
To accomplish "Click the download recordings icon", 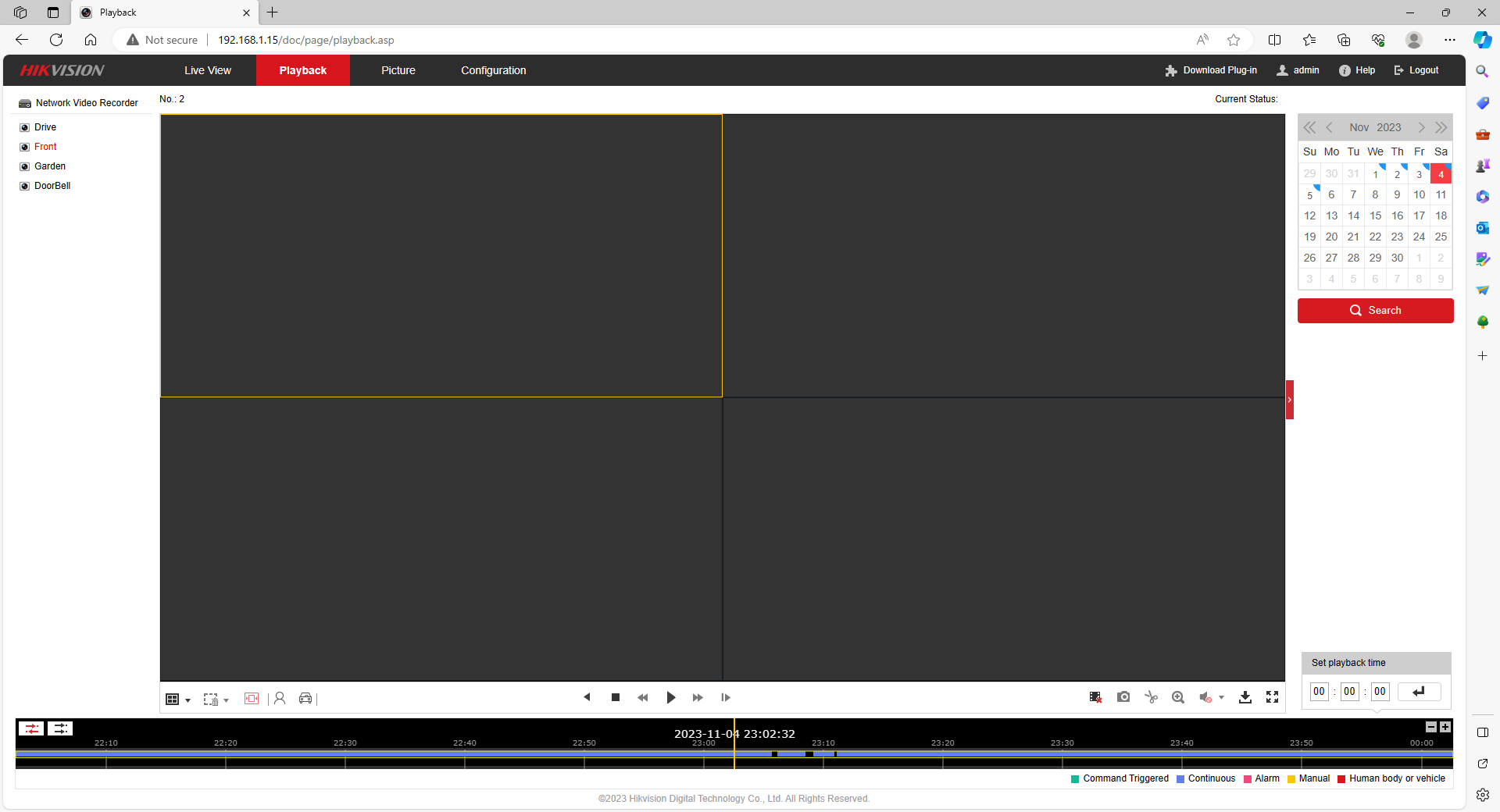I will 1245,697.
